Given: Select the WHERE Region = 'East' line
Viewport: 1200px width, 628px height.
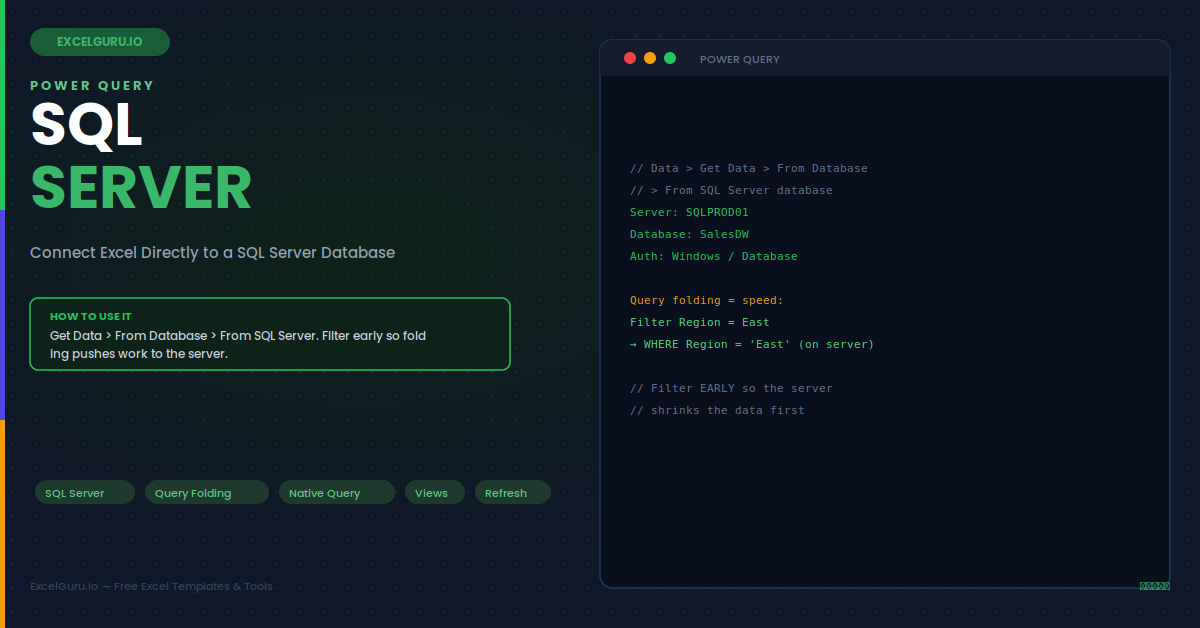Looking at the screenshot, I should pos(752,344).
